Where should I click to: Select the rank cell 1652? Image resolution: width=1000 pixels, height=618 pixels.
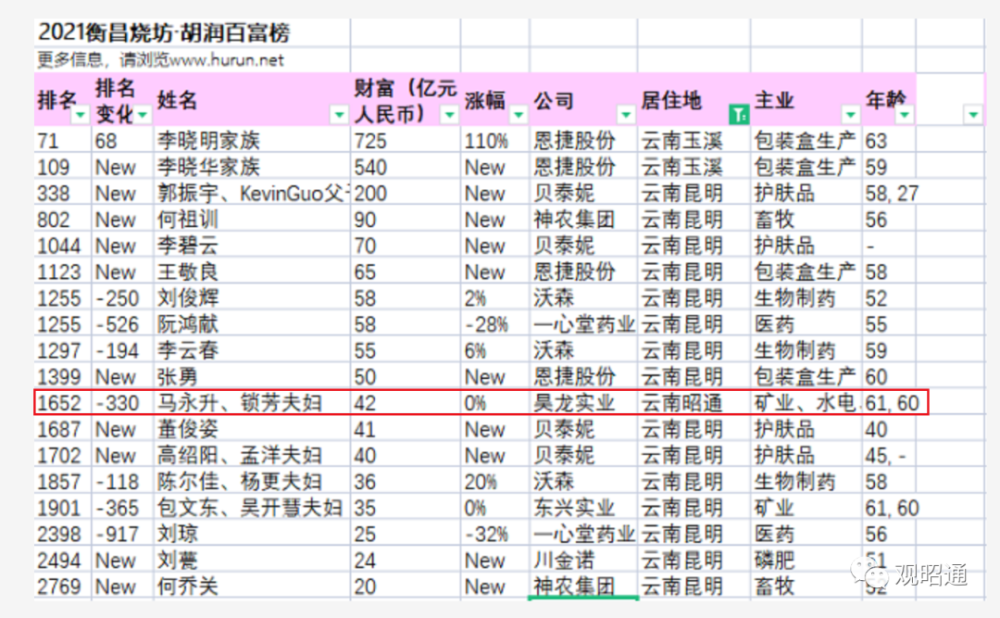click(62, 402)
